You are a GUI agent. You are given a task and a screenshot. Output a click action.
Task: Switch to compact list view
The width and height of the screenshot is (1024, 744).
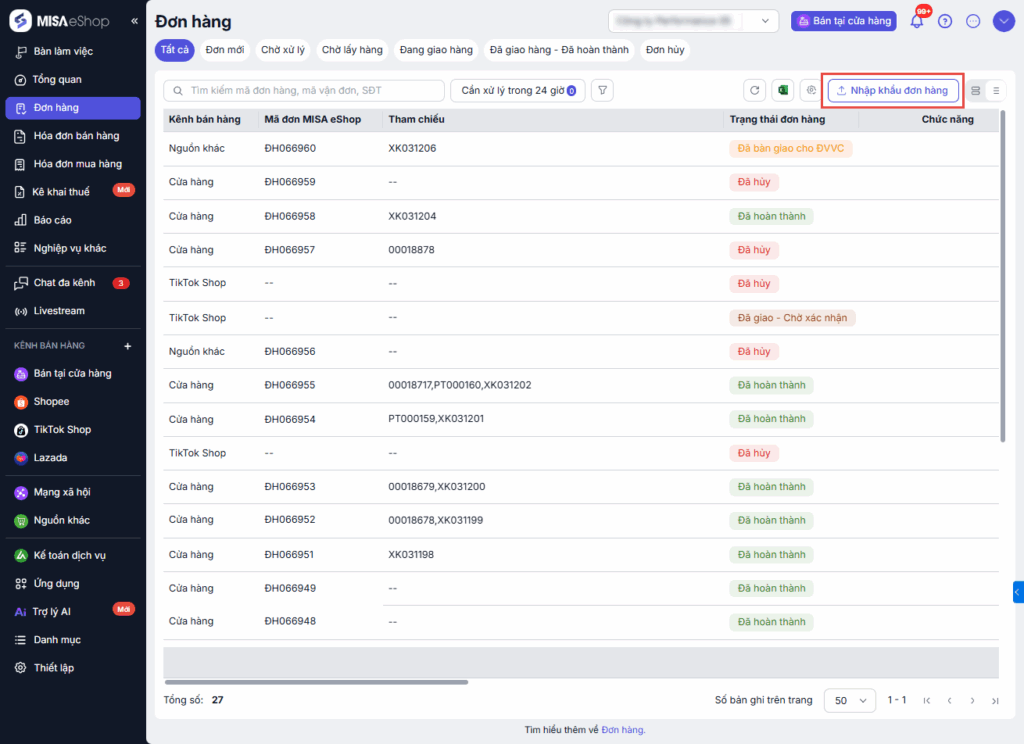point(996,91)
